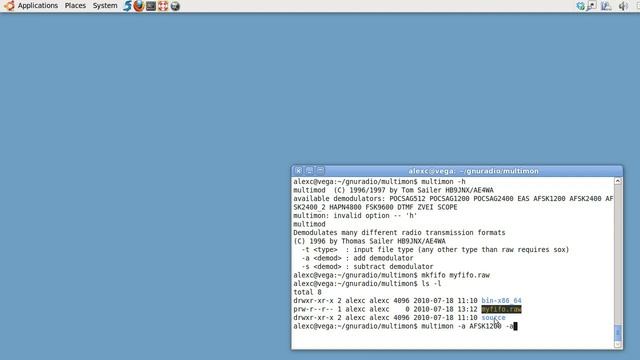This screenshot has width=640, height=360.
Task: Click the source directory name
Action: [493, 318]
